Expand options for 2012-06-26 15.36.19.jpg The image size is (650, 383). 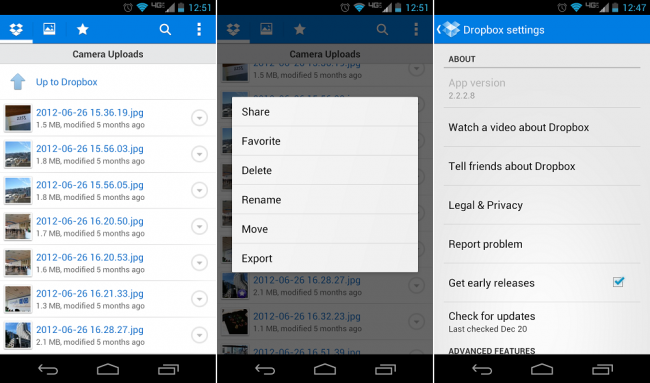(199, 118)
